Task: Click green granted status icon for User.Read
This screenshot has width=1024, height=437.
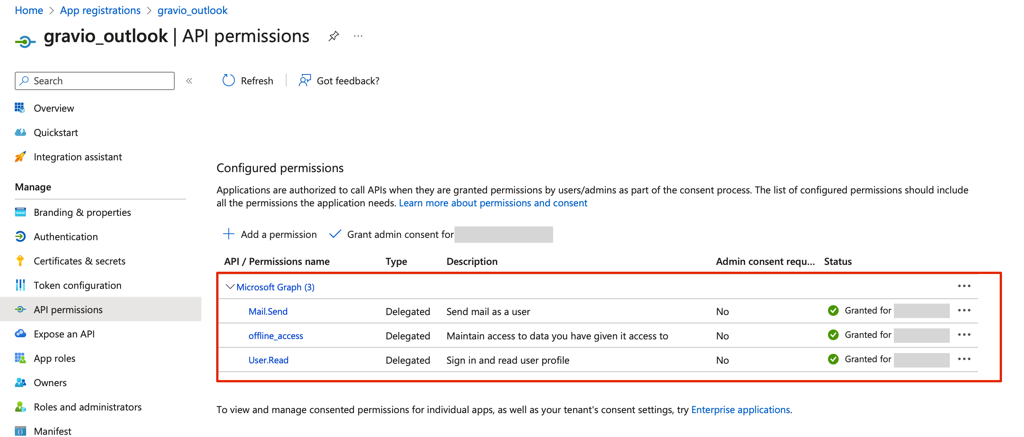Action: coord(833,359)
